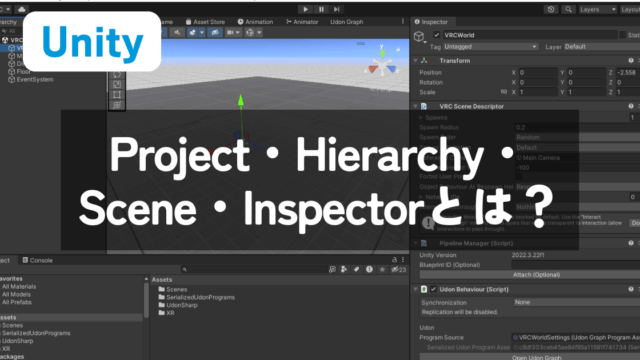
Task: Select the Rotate tool in the Scene overlay
Action: 117,74
